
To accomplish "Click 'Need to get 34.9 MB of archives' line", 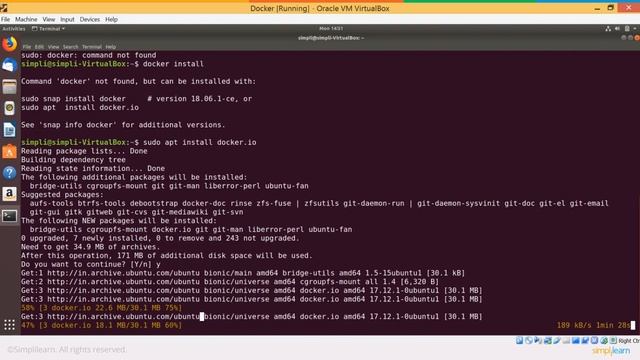I will pos(91,247).
